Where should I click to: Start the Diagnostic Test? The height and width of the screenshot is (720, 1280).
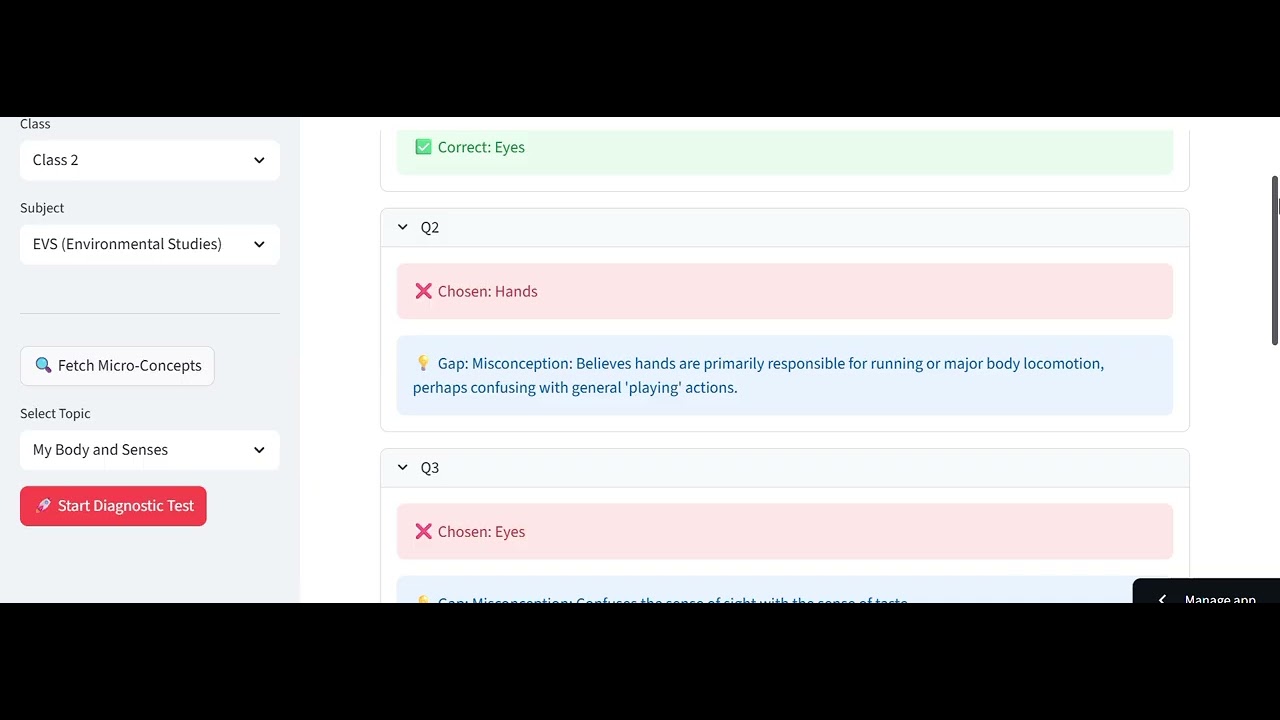point(113,506)
